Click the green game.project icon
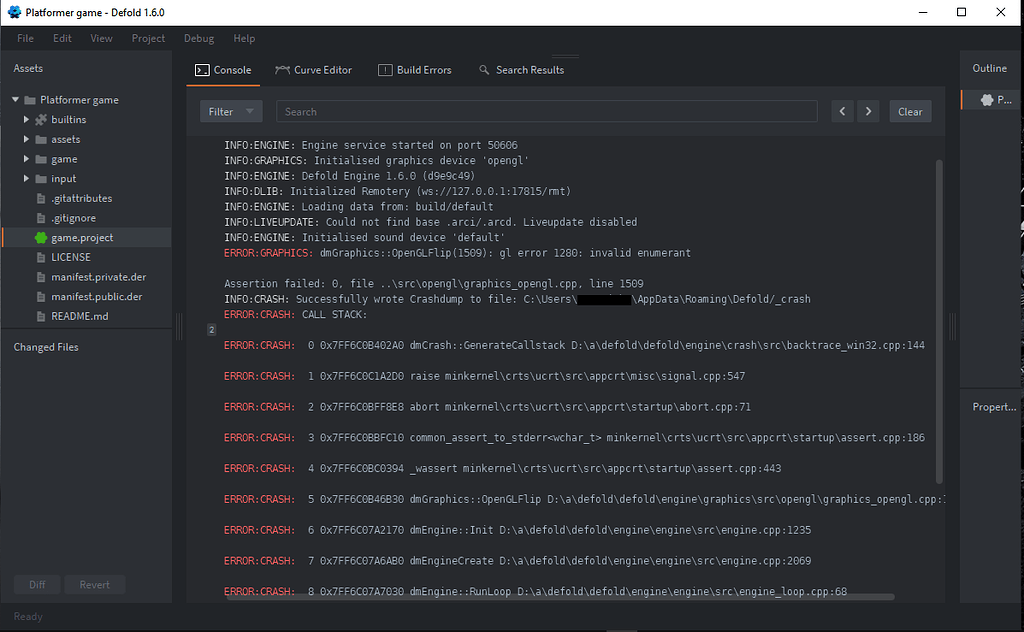The height and width of the screenshot is (632, 1024). (x=41, y=238)
